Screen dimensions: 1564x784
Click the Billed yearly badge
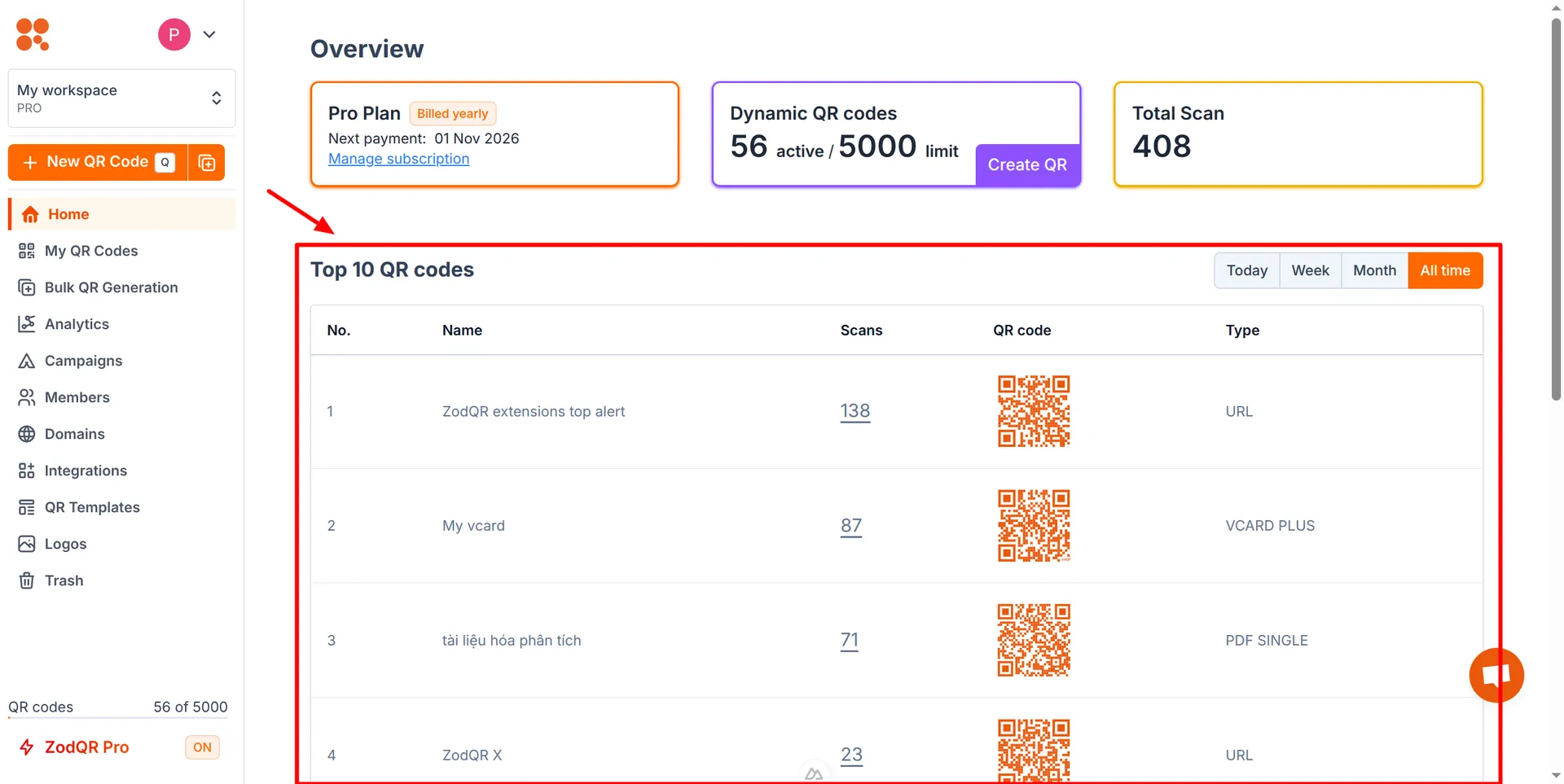(453, 113)
